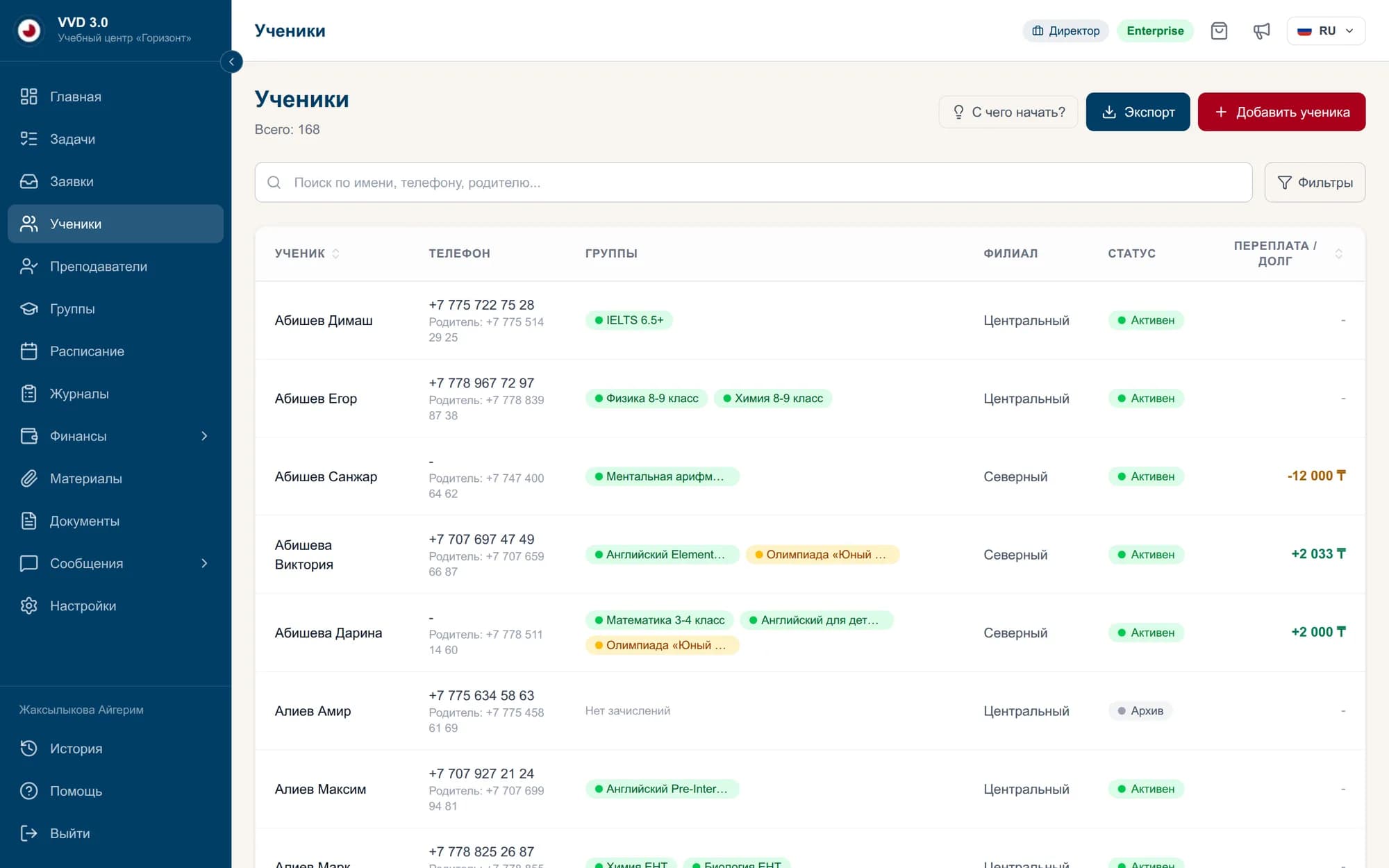1389x868 pixels.
Task: Open Материалы paperclip icon
Action: pos(29,478)
